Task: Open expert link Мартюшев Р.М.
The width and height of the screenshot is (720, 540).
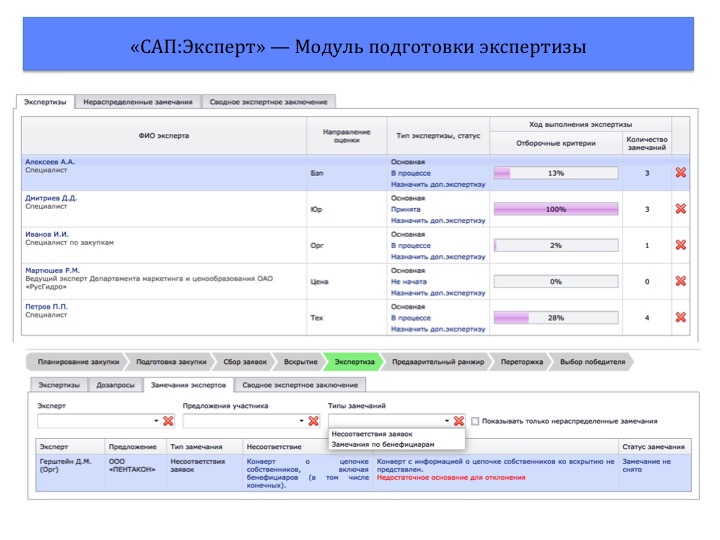Action: pyautogui.click(x=52, y=270)
